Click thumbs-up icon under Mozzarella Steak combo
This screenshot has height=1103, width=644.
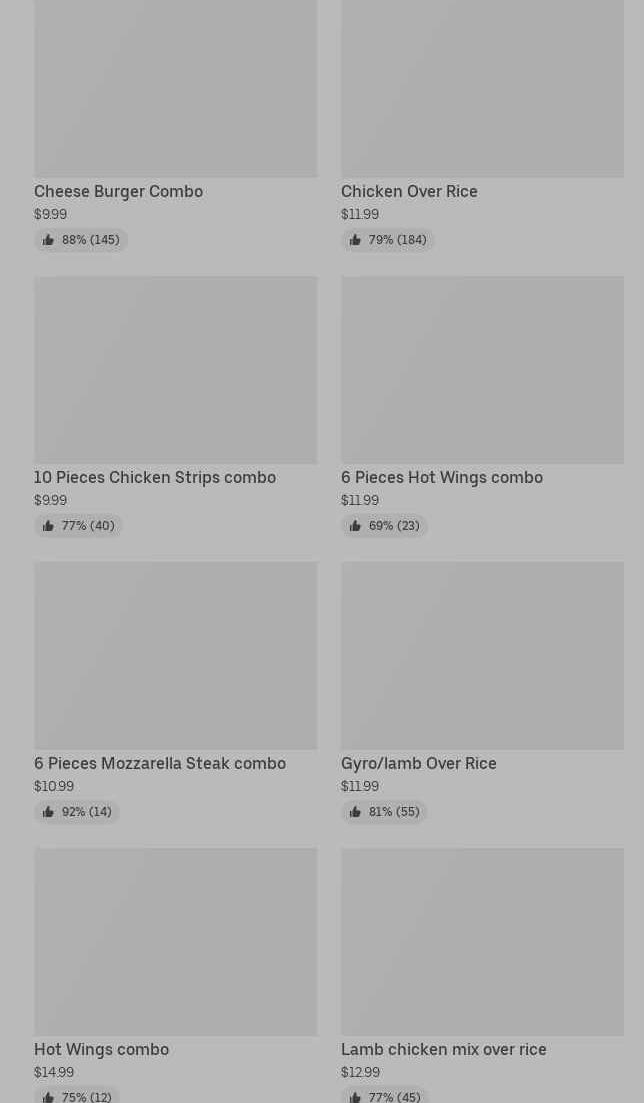[x=48, y=812]
